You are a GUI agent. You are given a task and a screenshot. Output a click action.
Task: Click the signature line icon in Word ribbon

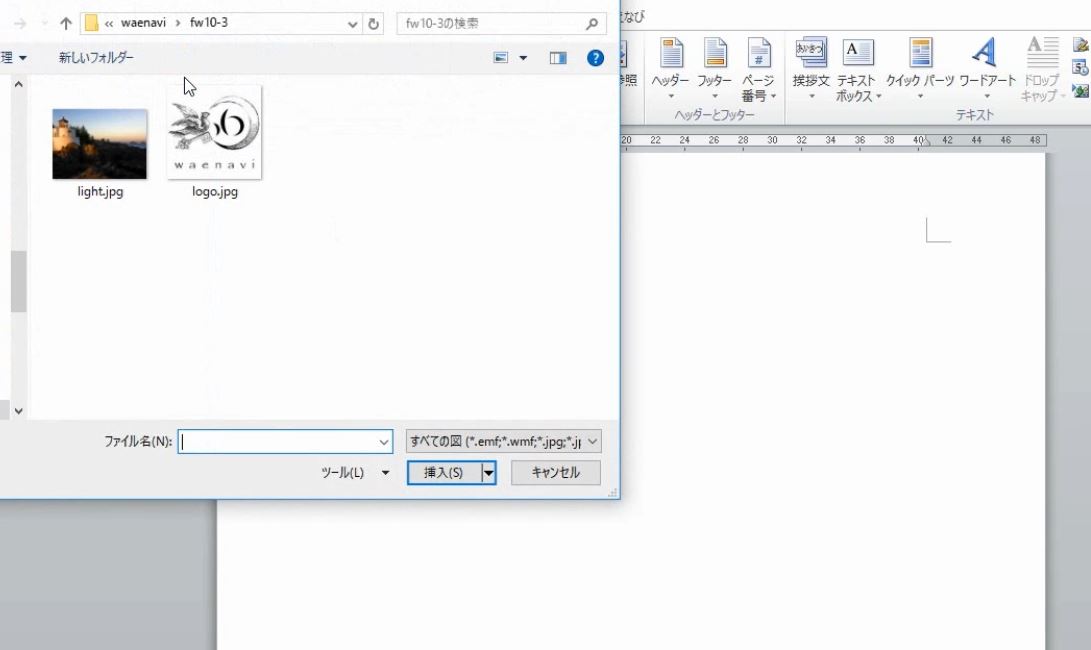[x=1081, y=45]
